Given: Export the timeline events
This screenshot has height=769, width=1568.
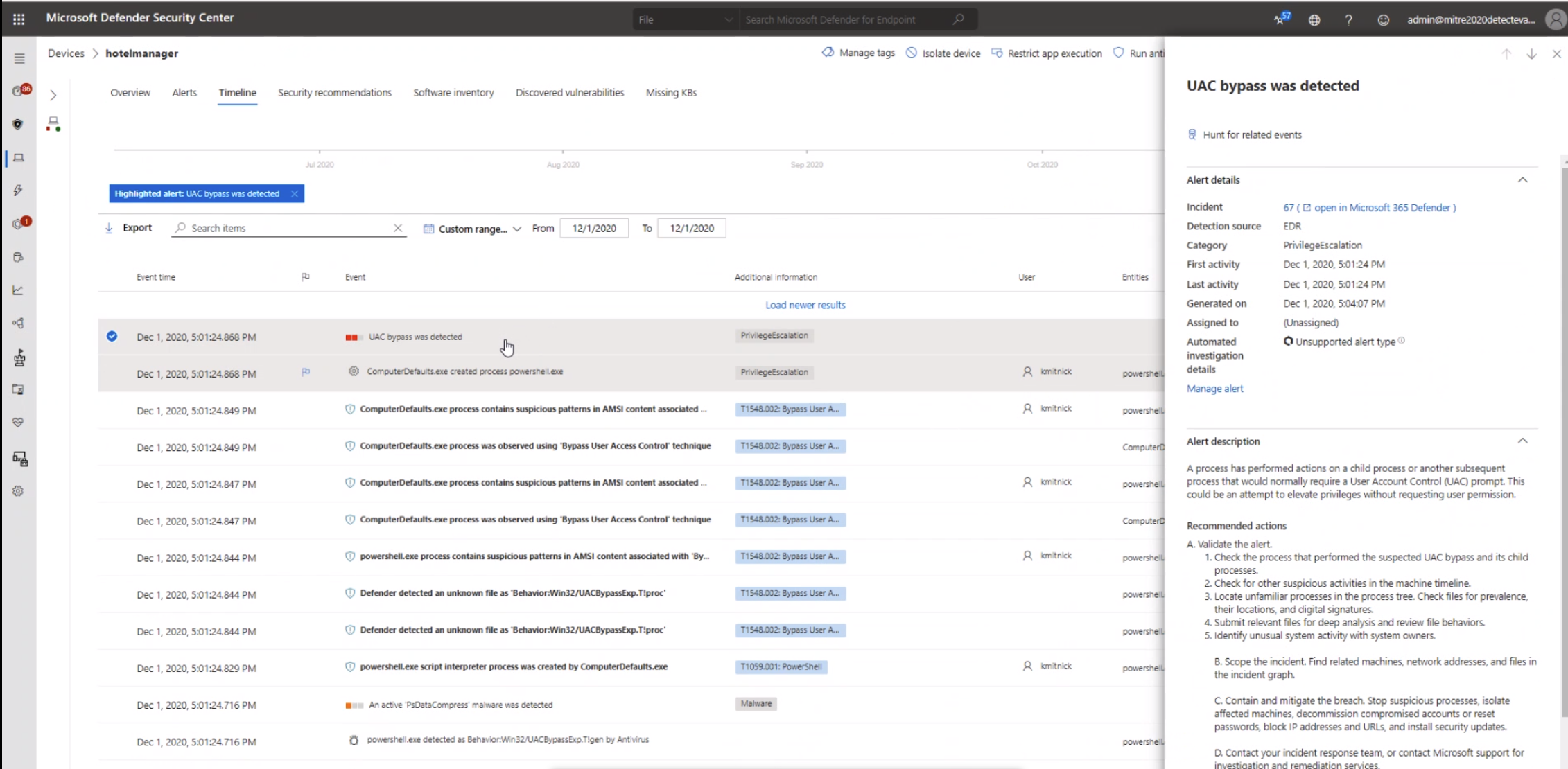Looking at the screenshot, I should click(128, 228).
